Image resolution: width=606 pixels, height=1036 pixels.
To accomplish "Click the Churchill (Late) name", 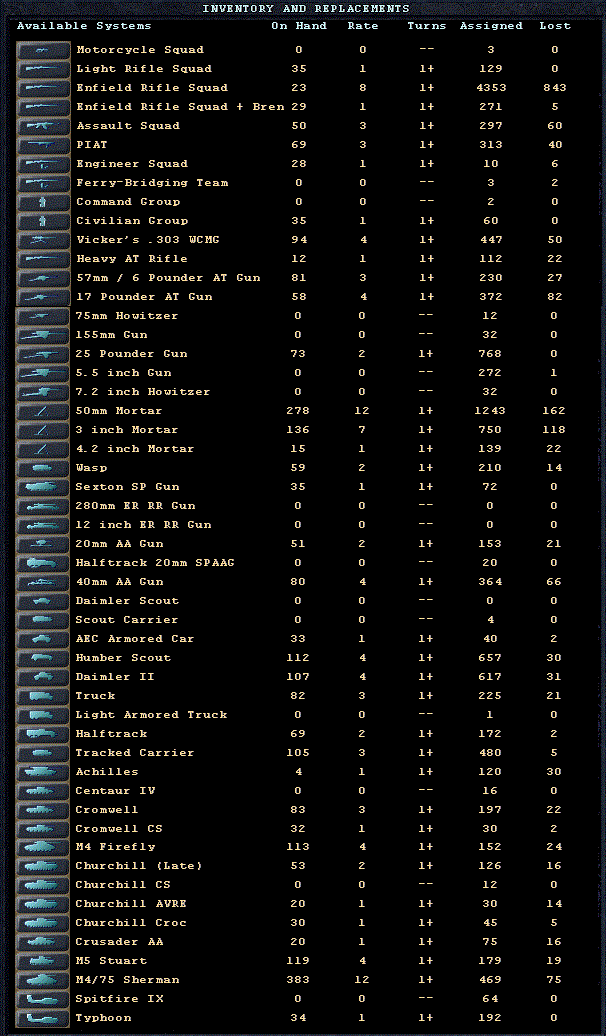I will click(139, 866).
